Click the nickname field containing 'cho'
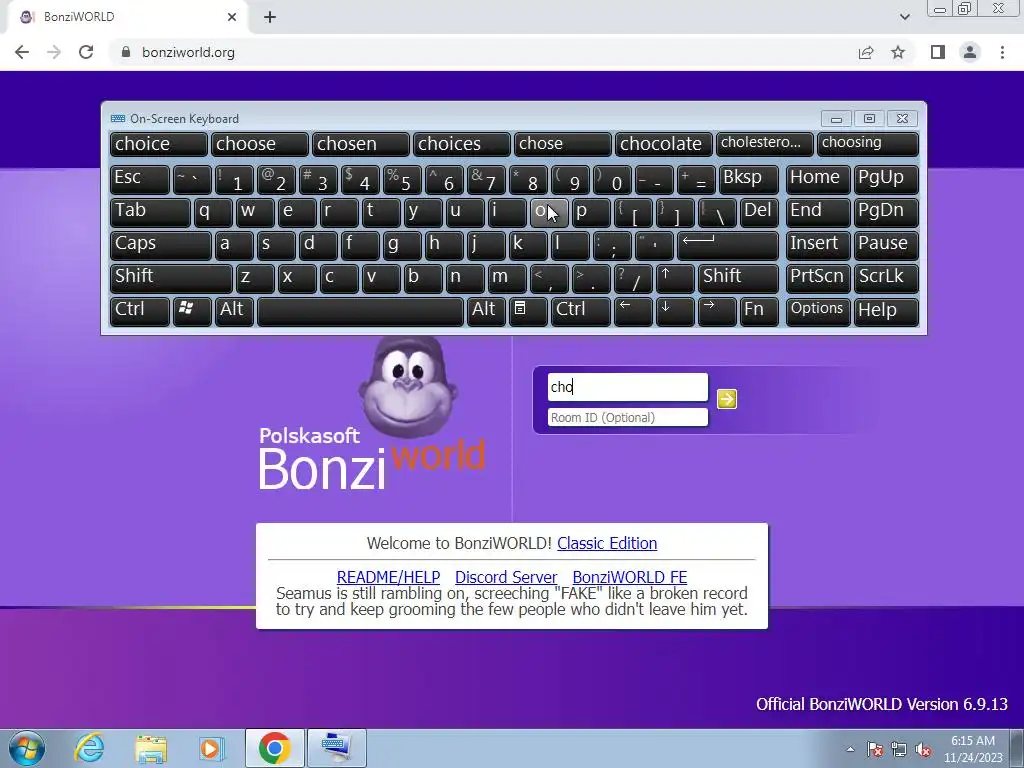 628,387
